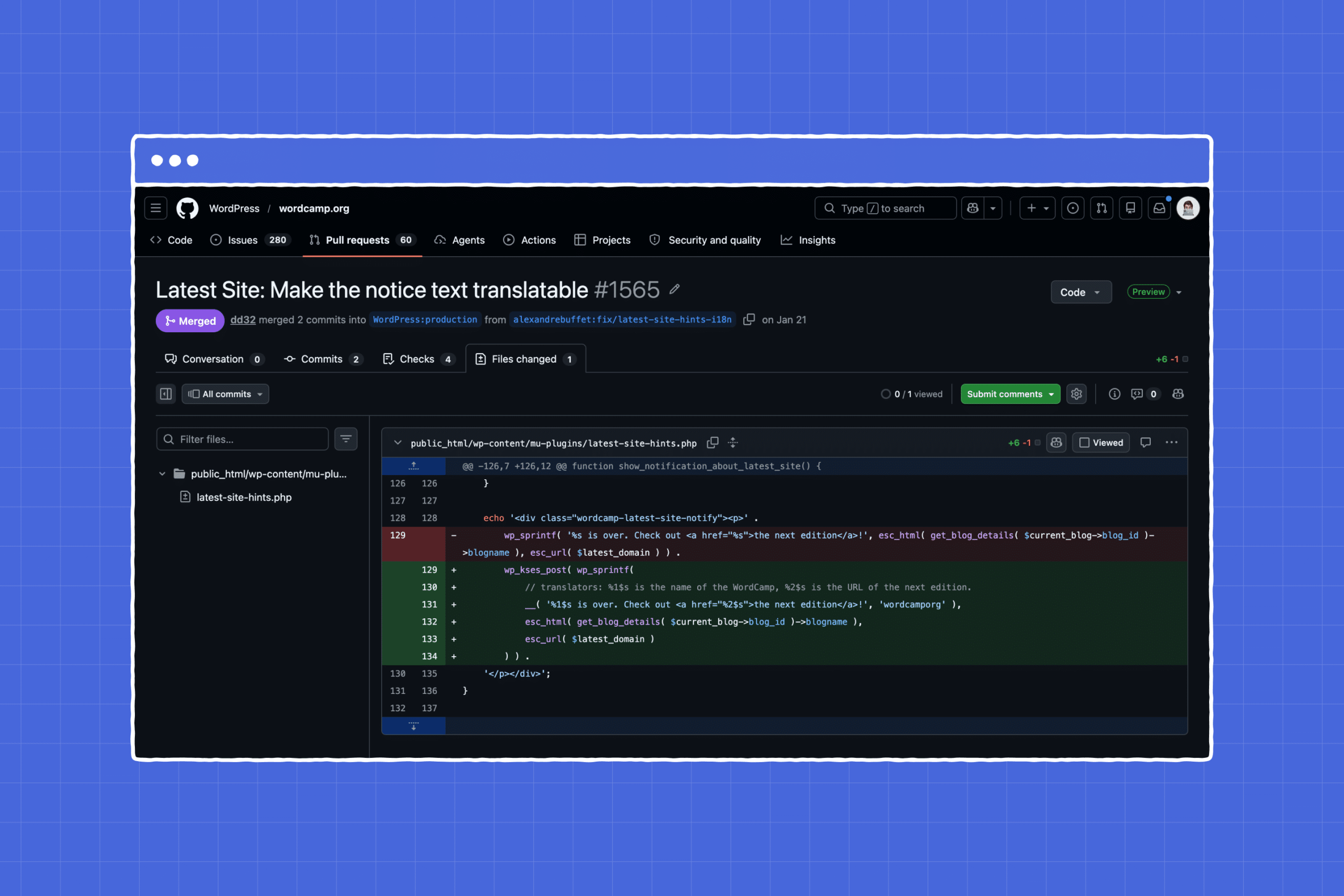This screenshot has height=896, width=1344.
Task: Ask Copilot about this file diff
Action: point(1056,443)
